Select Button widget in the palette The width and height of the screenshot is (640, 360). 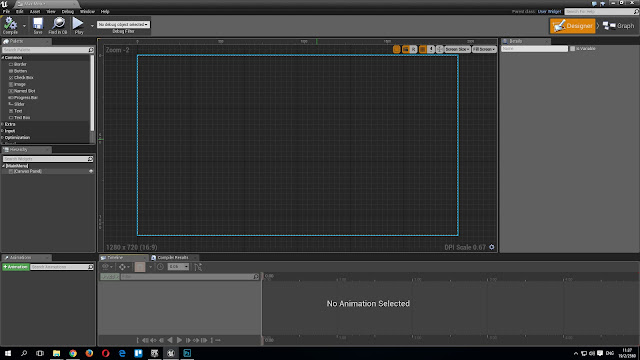click(x=20, y=71)
